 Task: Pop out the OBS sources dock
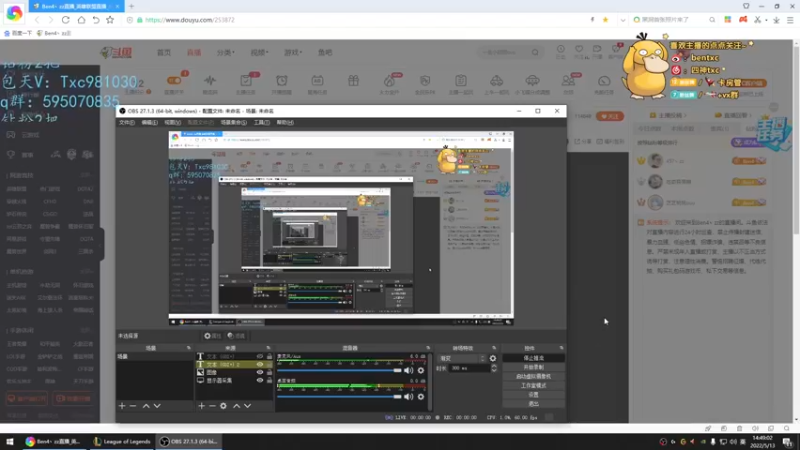pos(268,348)
